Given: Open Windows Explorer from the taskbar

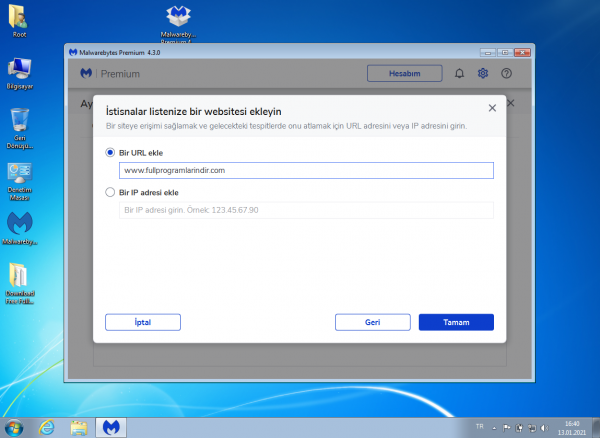Looking at the screenshot, I should point(78,427).
